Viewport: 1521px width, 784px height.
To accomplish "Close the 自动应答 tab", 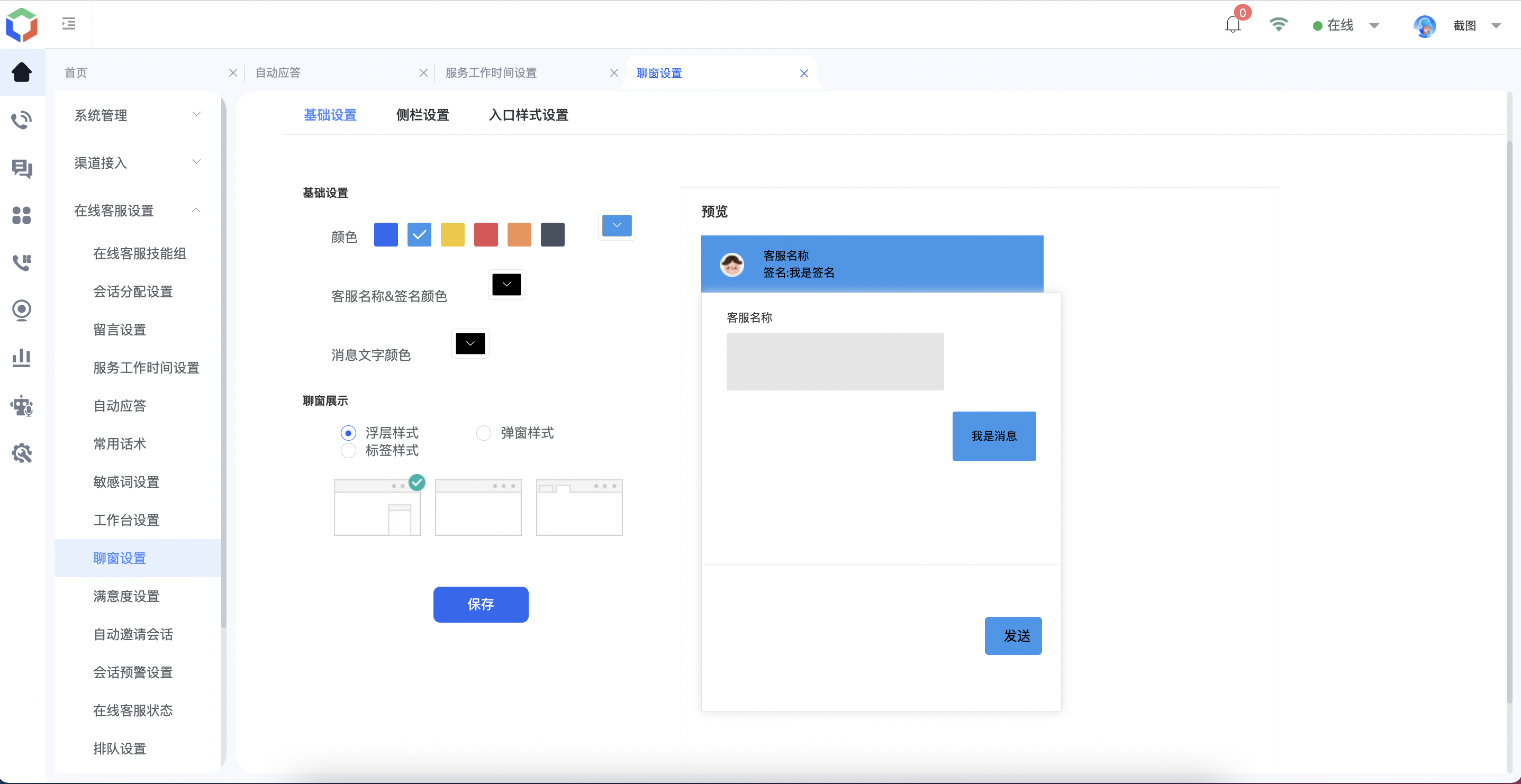I will click(x=423, y=72).
